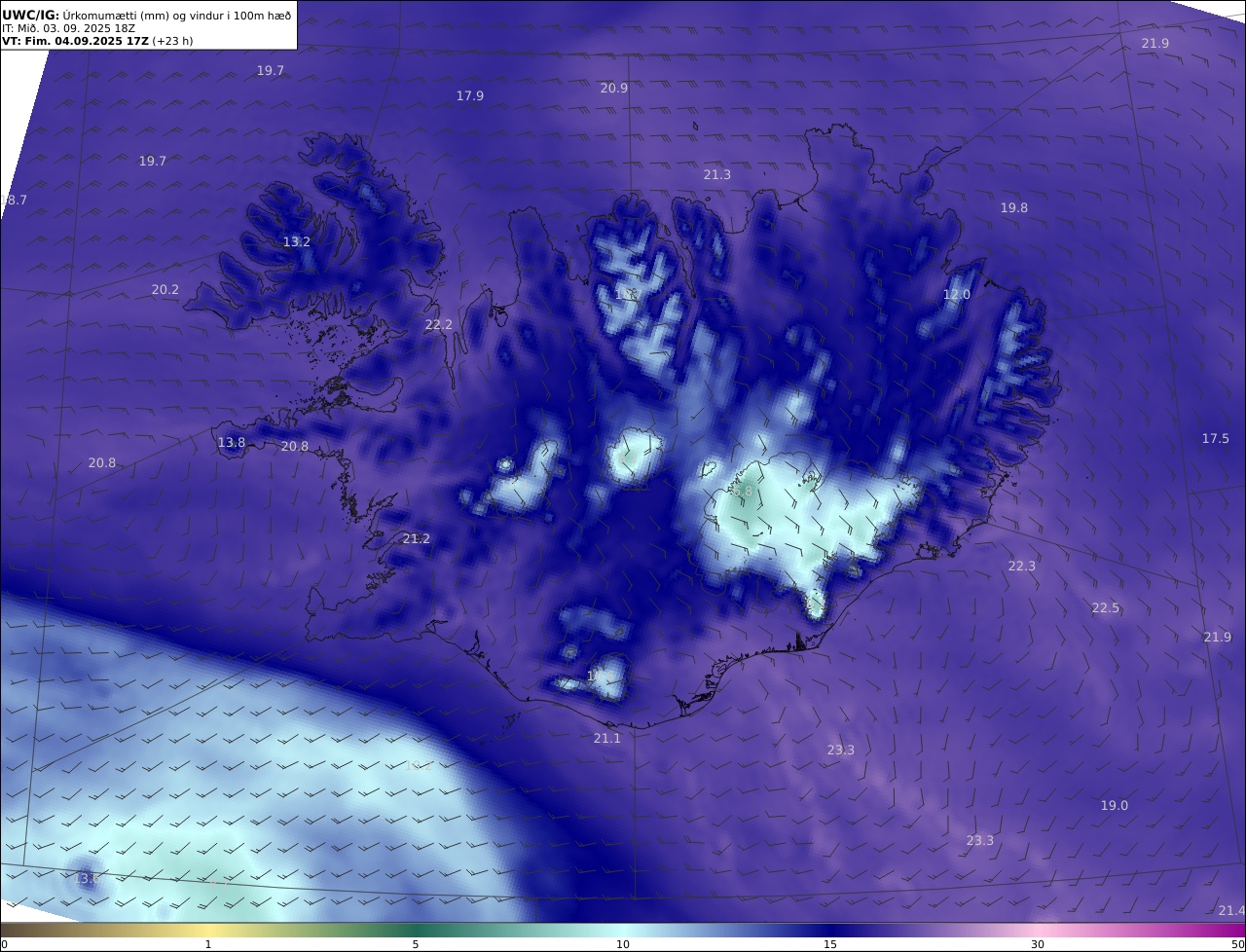The width and height of the screenshot is (1246, 952).
Task: Click the colorbar tick label 15
Action: coord(830,944)
